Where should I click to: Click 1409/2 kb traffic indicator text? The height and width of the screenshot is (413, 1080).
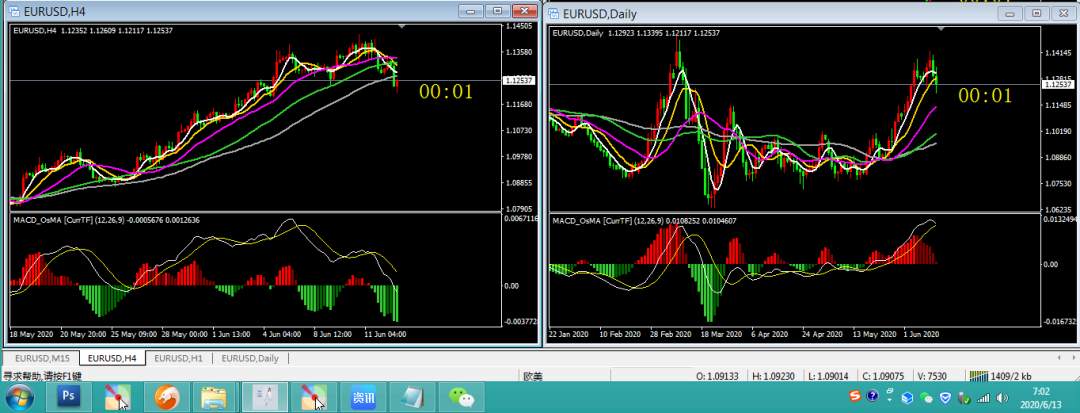coord(1012,377)
